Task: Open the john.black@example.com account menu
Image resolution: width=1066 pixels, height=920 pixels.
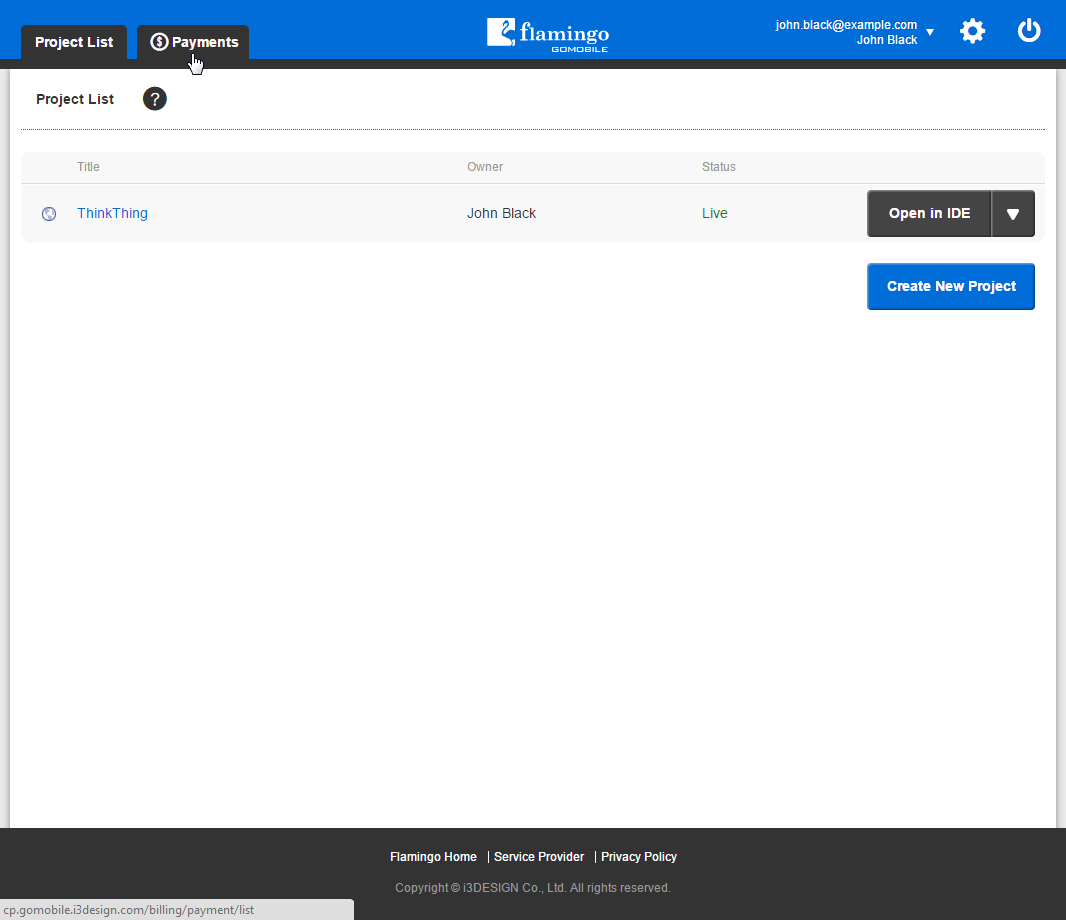Action: click(846, 25)
